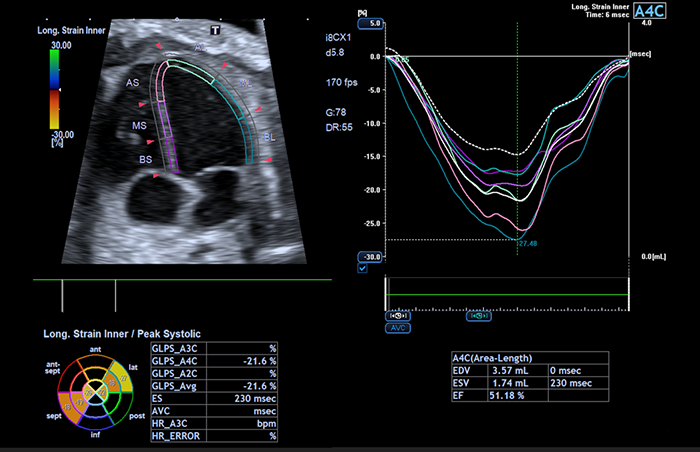Select the ML segment label
700x452 pixels.
coord(246,84)
